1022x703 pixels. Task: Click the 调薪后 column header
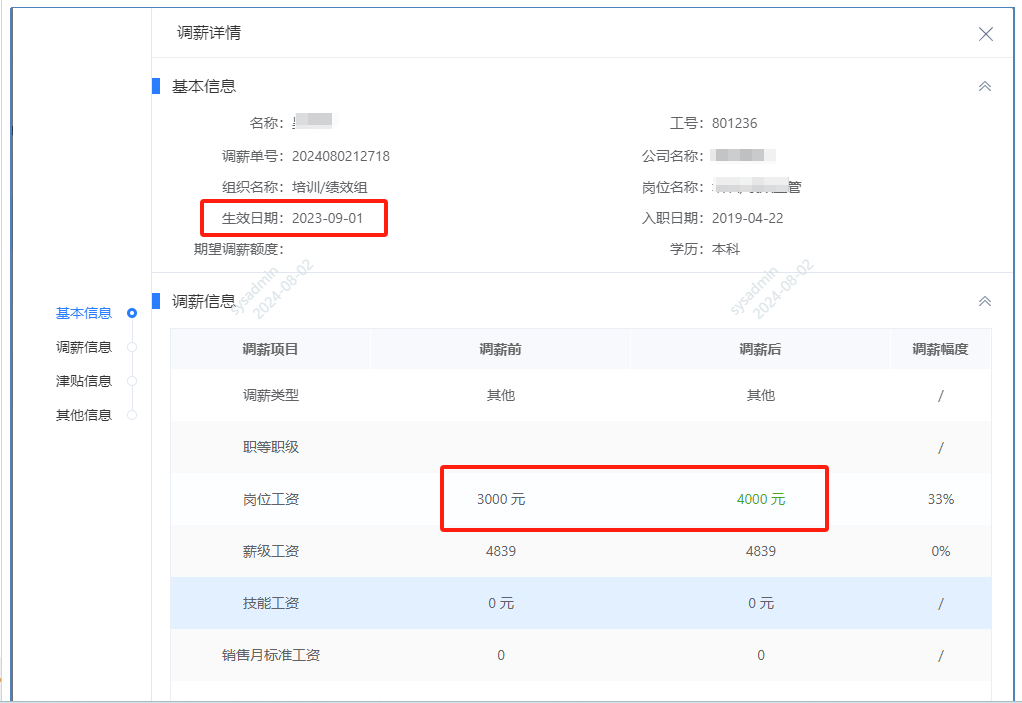tap(760, 348)
